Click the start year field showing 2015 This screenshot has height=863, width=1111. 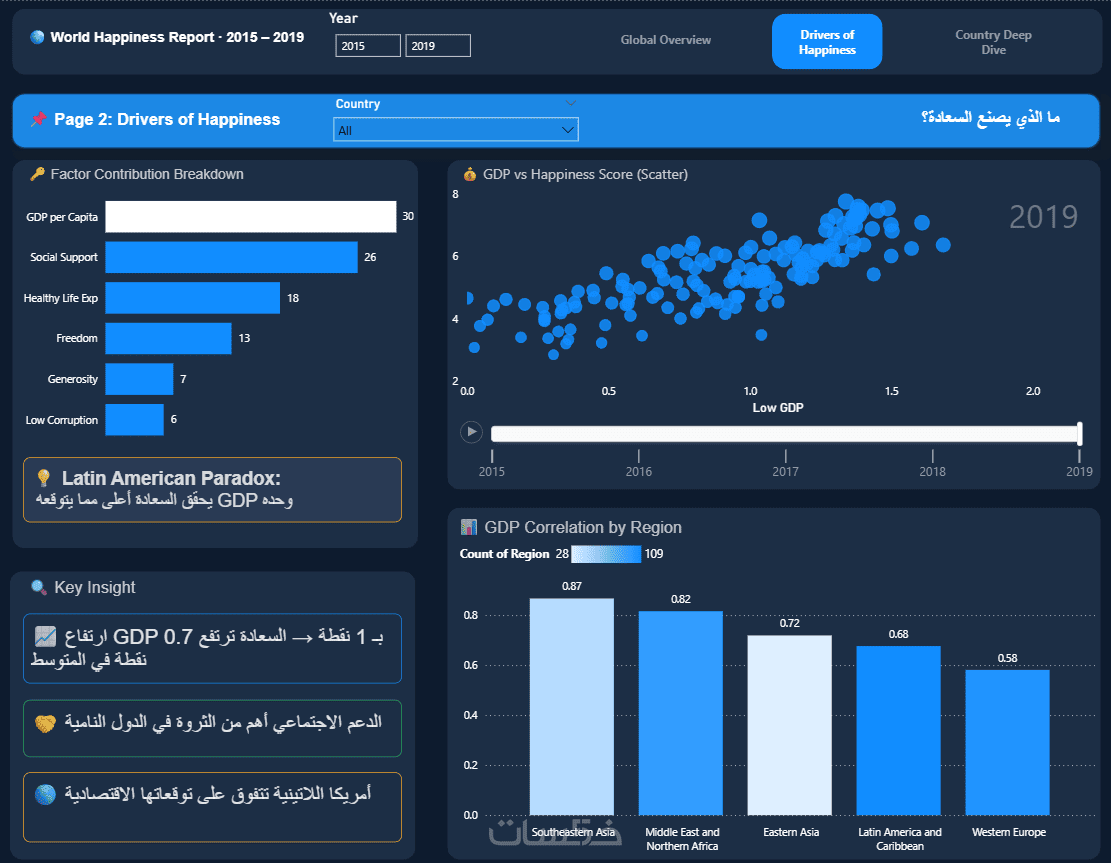368,45
